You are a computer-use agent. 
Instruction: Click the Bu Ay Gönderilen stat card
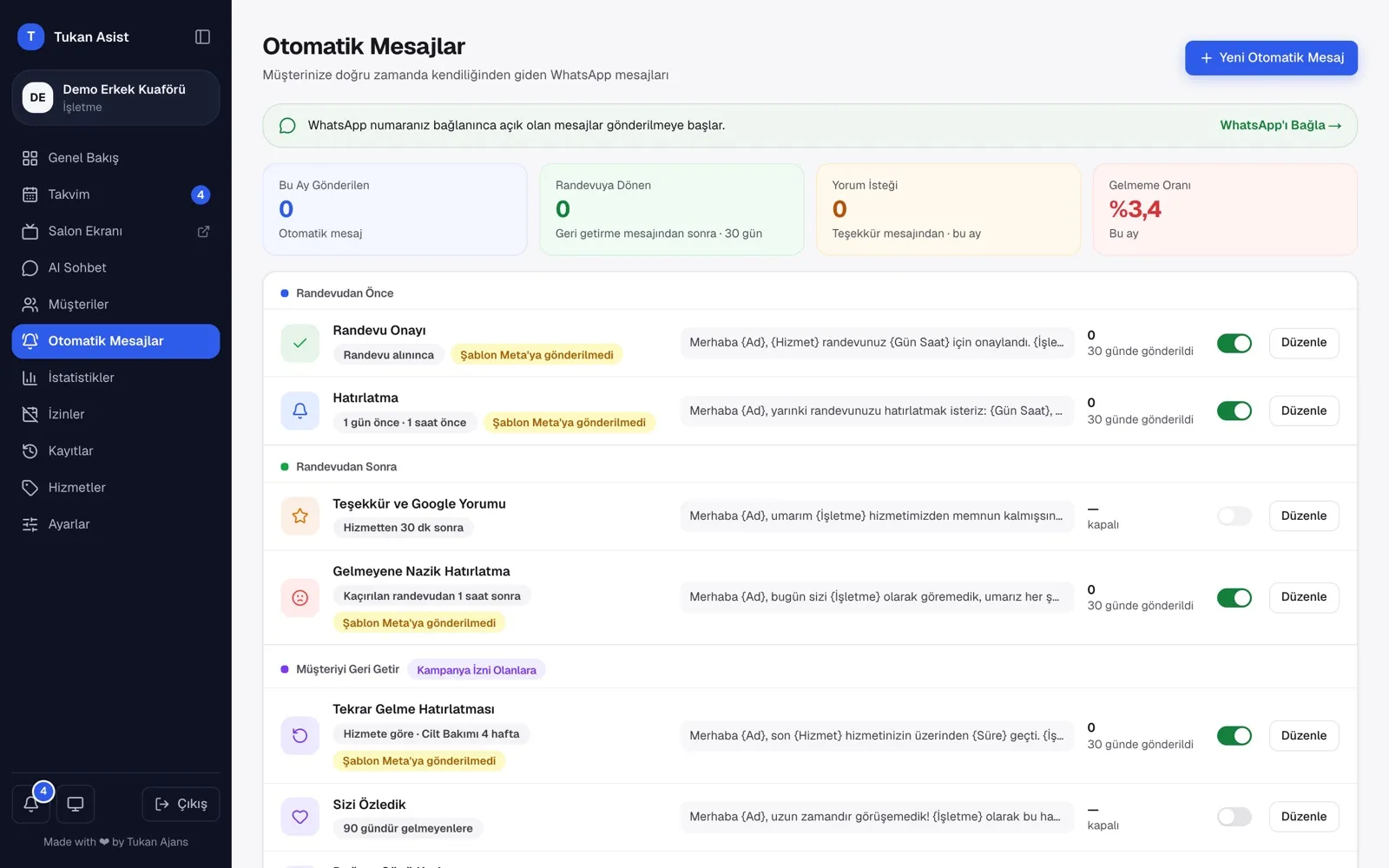395,209
